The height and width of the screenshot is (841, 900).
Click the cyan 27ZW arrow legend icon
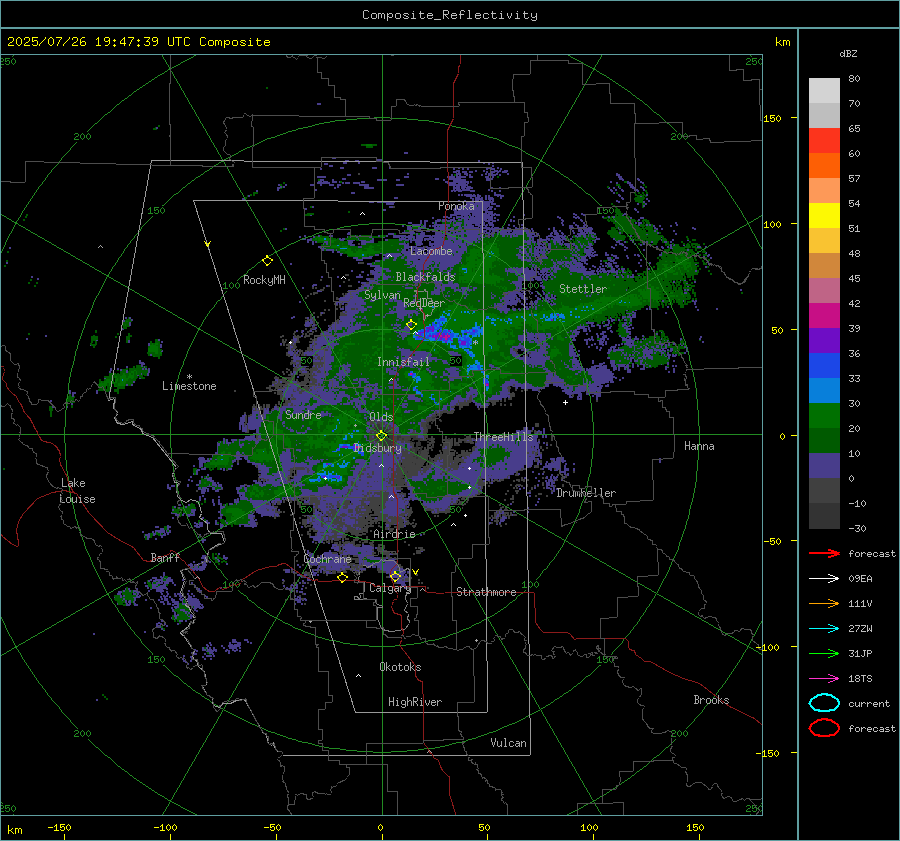824,629
